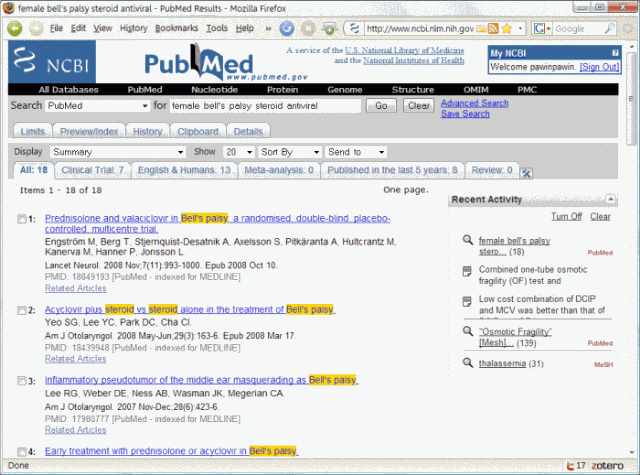Collapse the Recent Activity panel
The image size is (640, 475).
pyautogui.click(x=611, y=199)
